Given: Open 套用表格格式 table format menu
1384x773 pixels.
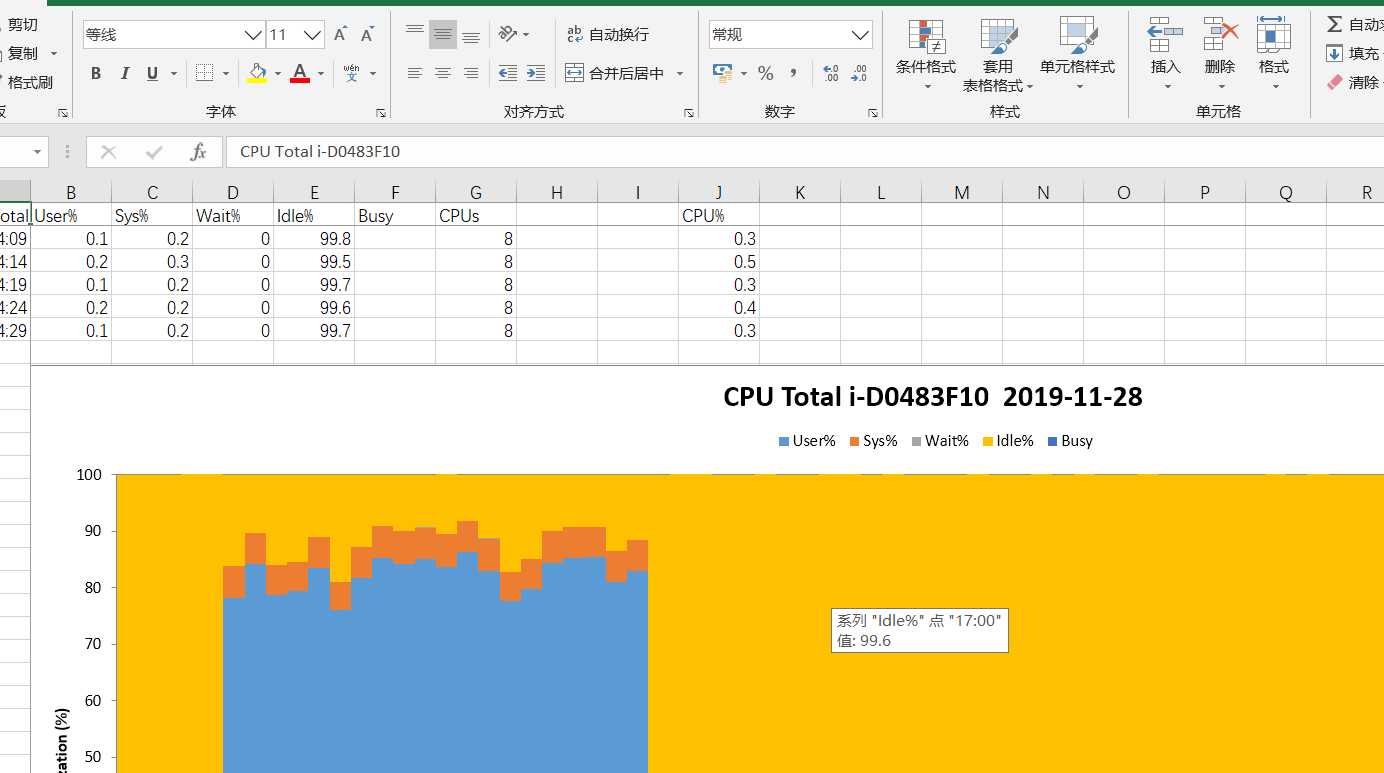Looking at the screenshot, I should pos(998,55).
